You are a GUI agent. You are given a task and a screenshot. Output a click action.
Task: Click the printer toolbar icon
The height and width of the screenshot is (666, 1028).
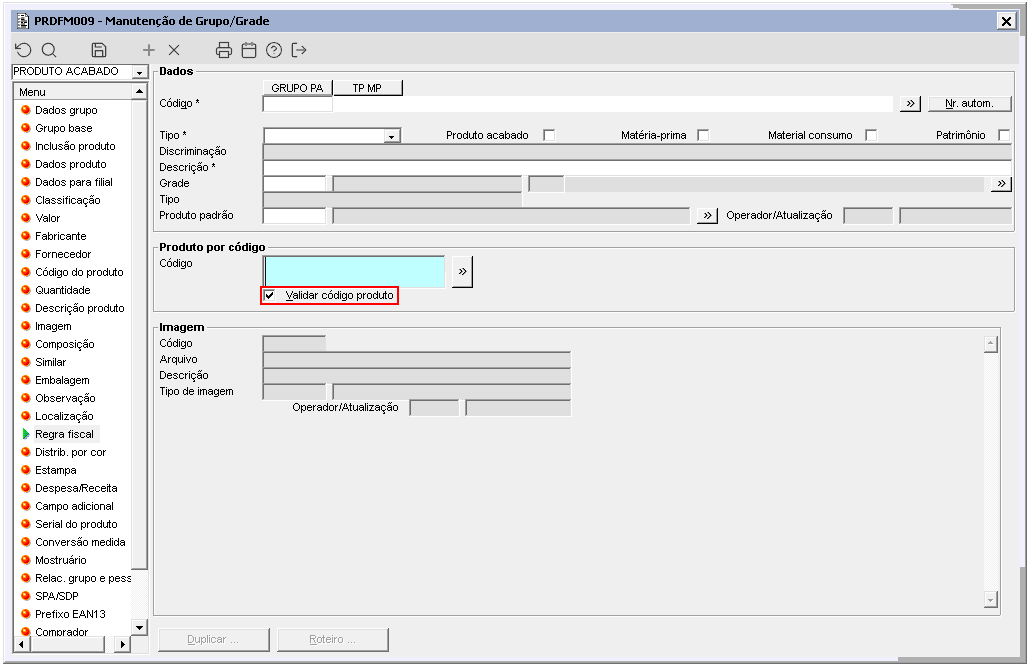tap(224, 50)
